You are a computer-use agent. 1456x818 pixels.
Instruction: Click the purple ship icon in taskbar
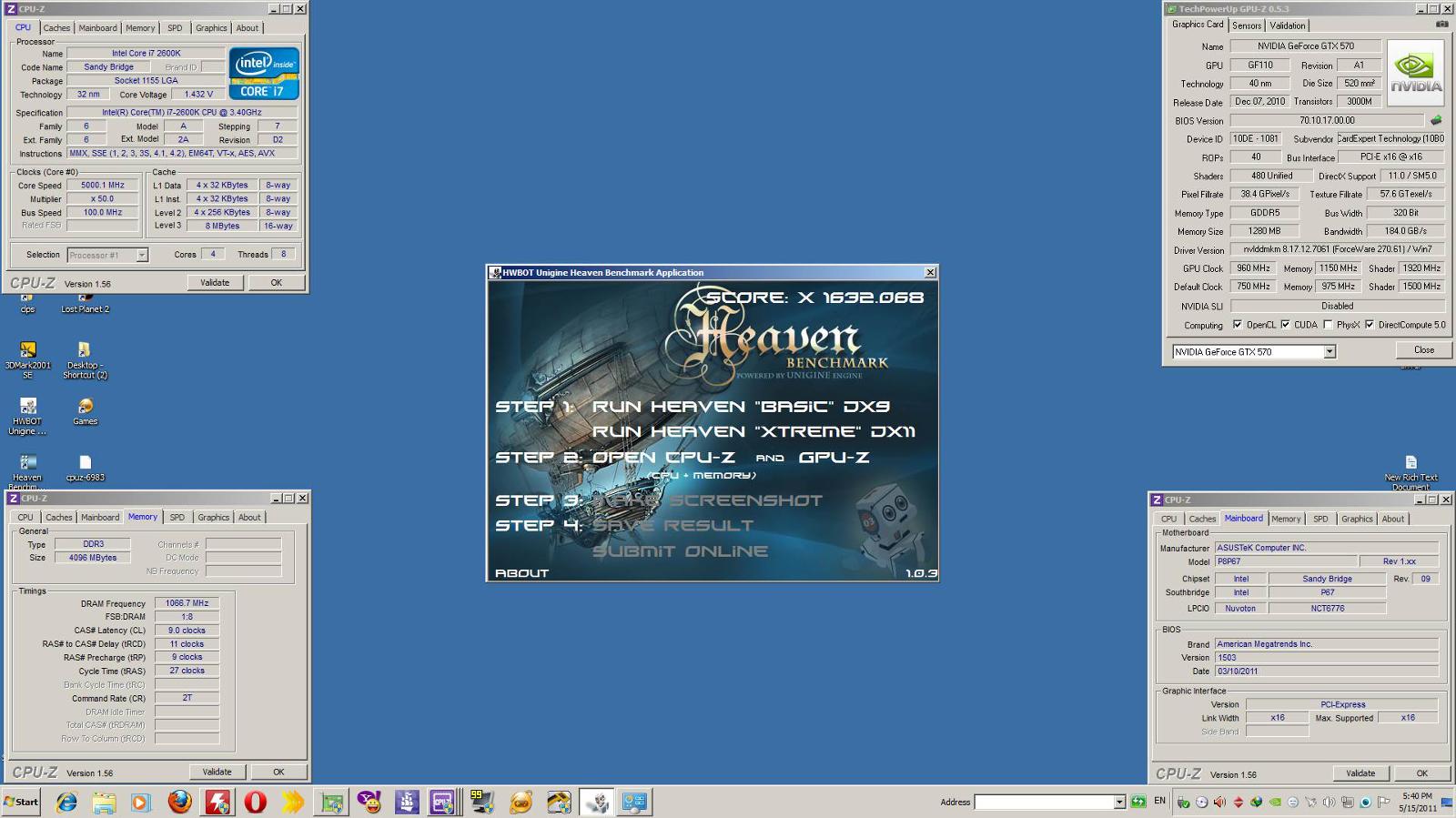click(x=407, y=802)
